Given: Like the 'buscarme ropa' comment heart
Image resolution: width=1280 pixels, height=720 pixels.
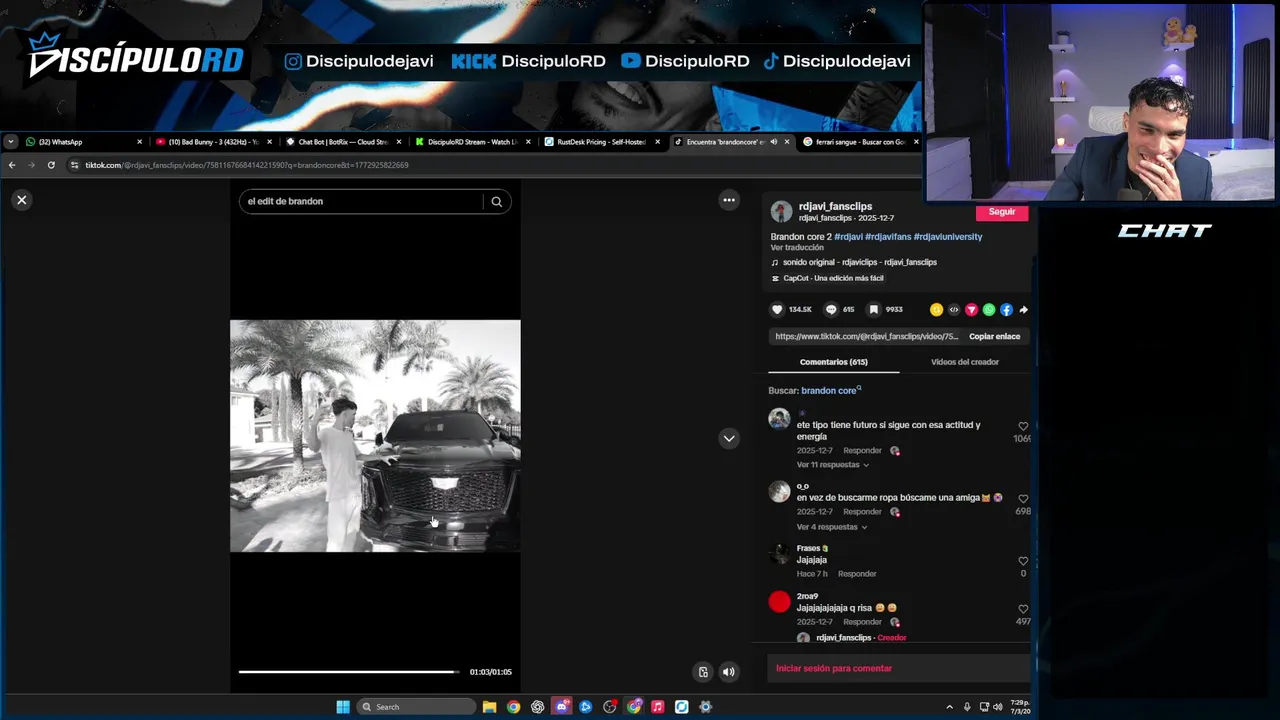Looking at the screenshot, I should [x=1022, y=499].
